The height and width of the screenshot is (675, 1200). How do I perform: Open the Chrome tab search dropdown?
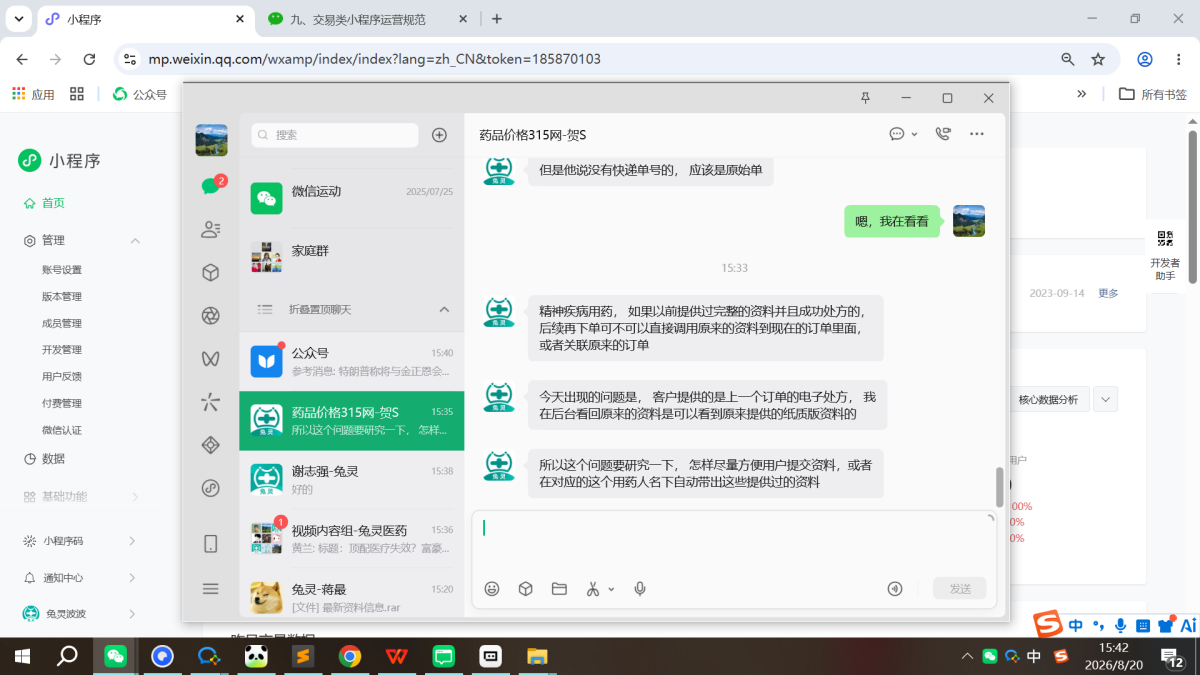18,18
